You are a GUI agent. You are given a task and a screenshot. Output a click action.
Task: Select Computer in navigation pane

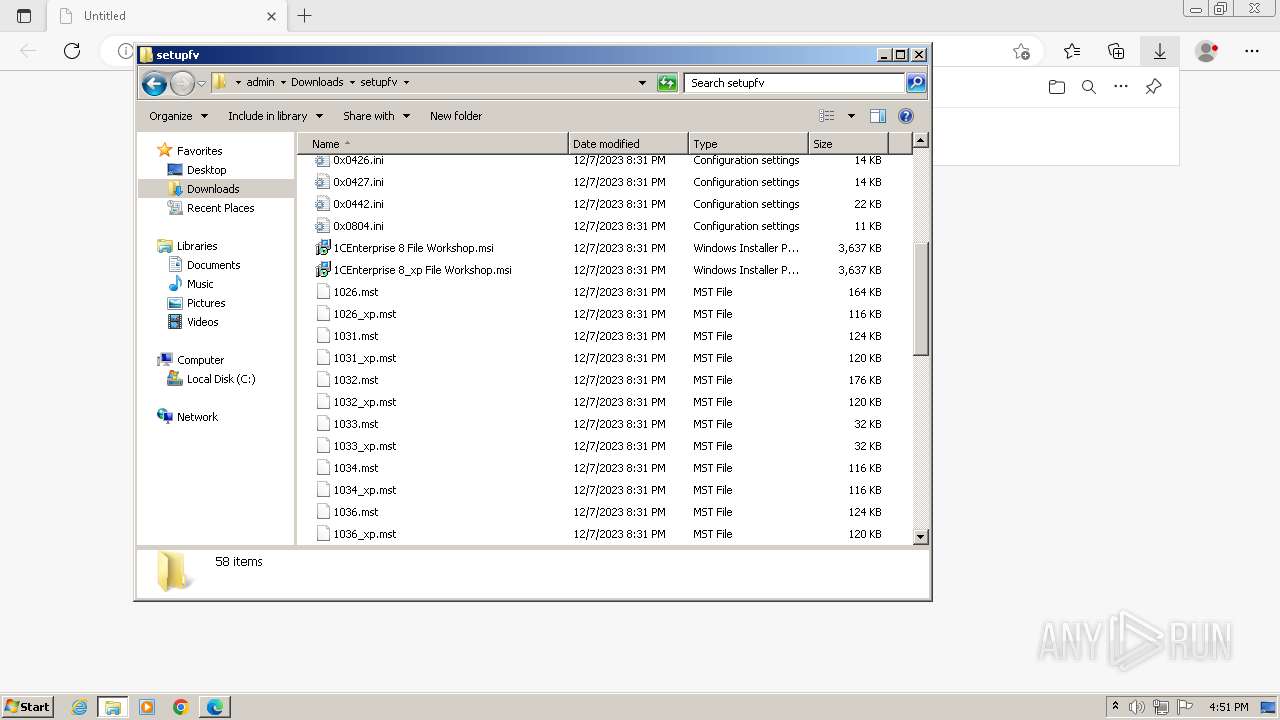pos(200,360)
